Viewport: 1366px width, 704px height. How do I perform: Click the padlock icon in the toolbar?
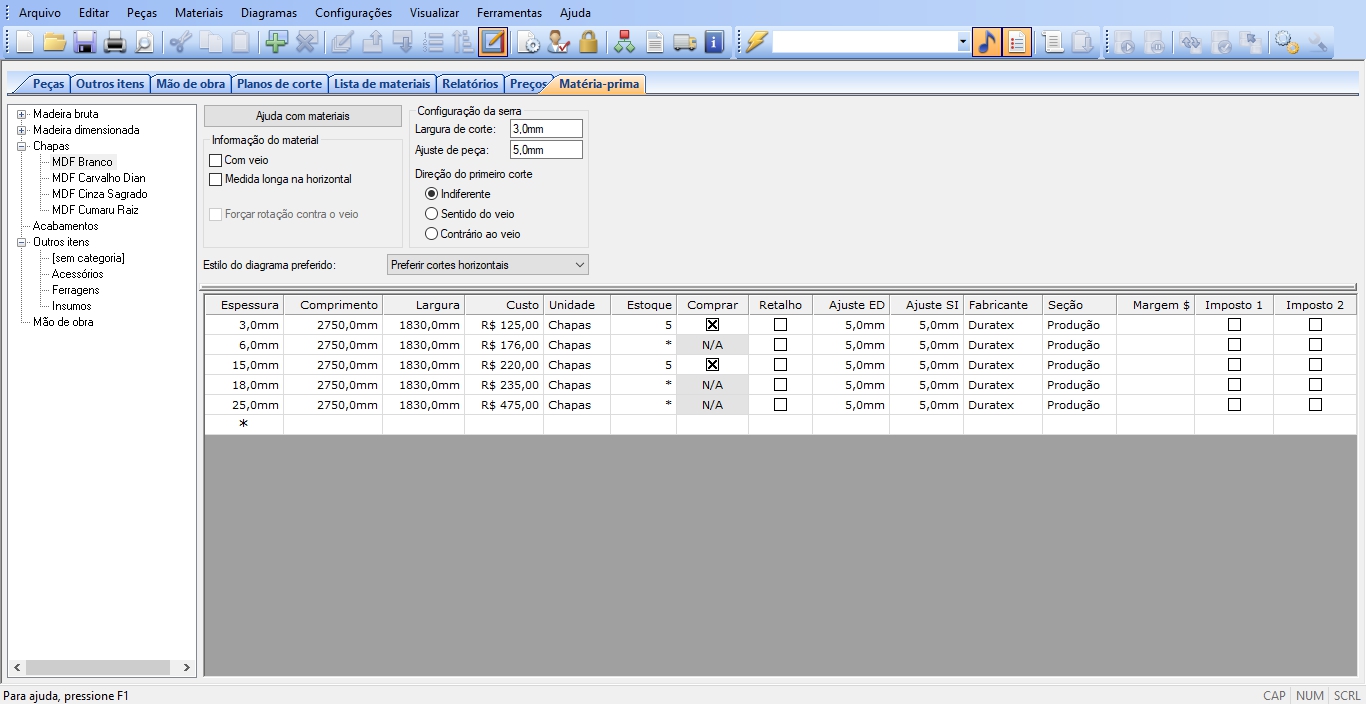(x=588, y=42)
